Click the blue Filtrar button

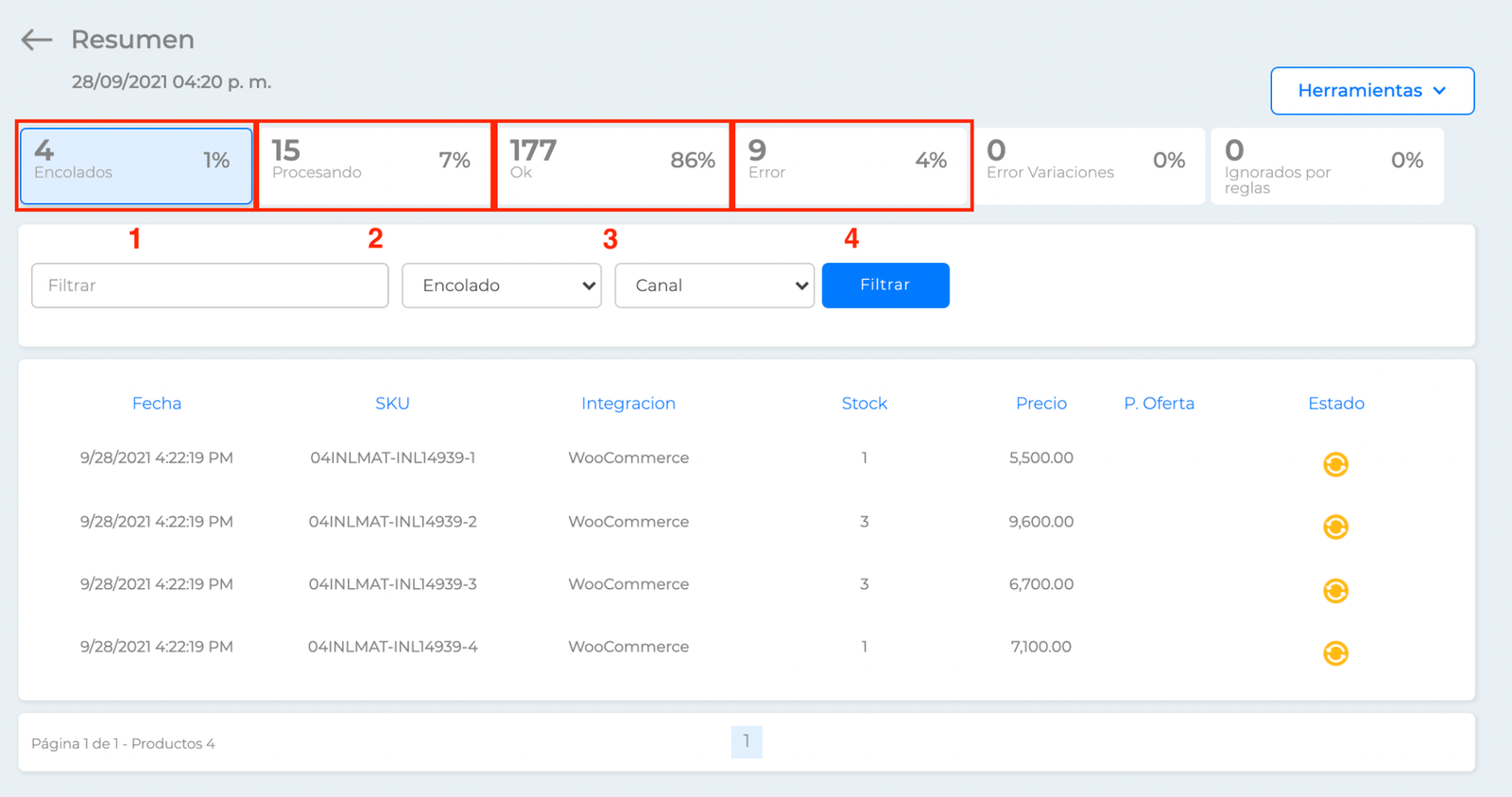885,286
